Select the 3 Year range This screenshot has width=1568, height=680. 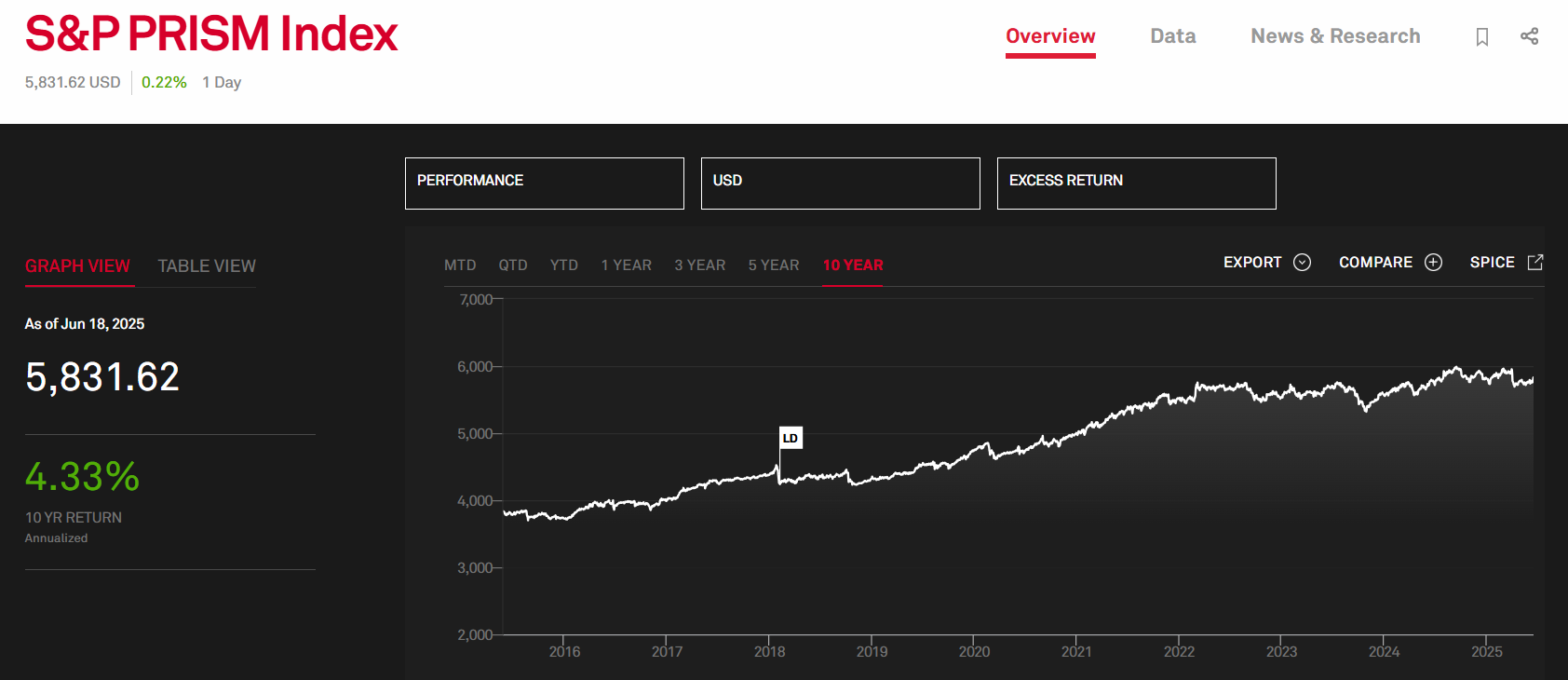click(x=700, y=265)
